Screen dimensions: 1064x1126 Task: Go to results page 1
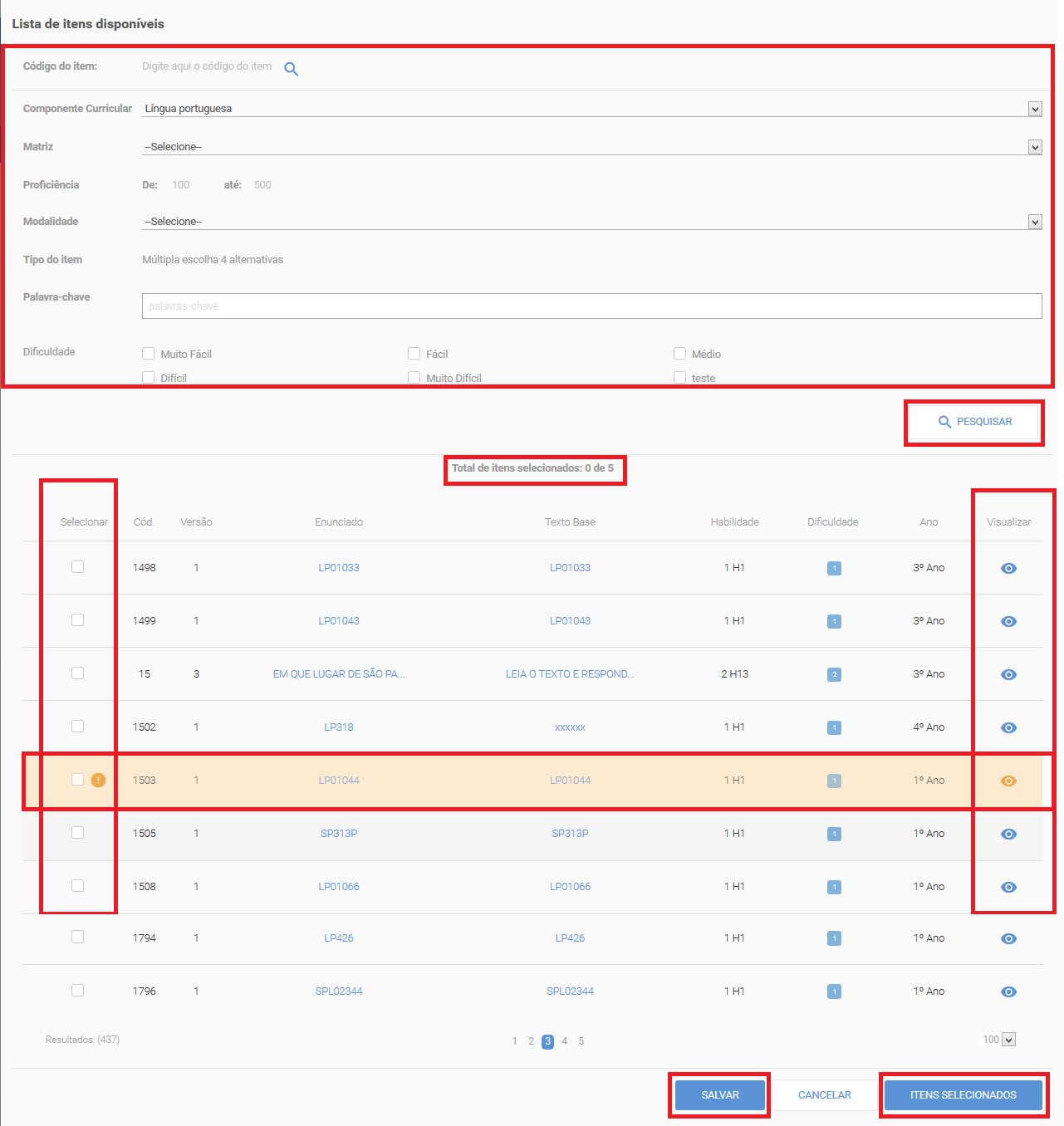pyautogui.click(x=514, y=1041)
